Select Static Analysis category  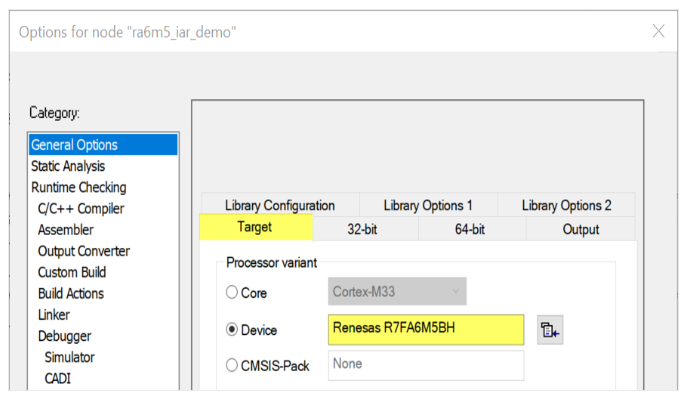[103, 166]
